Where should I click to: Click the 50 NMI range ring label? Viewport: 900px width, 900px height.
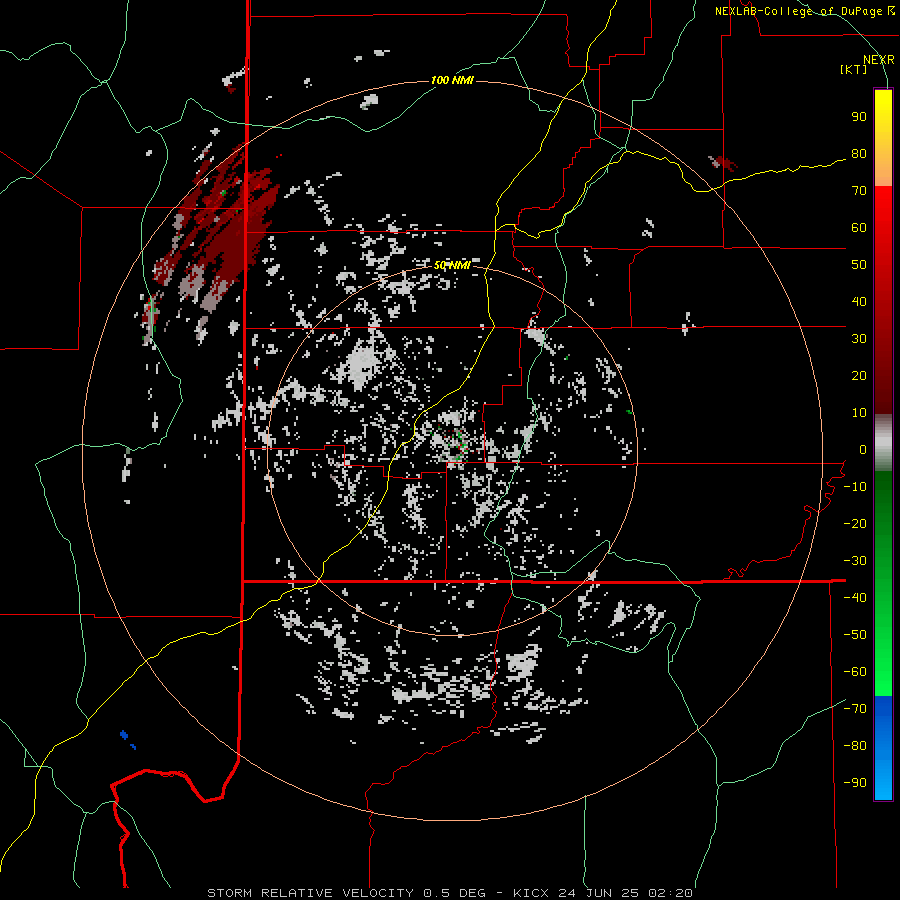[452, 265]
